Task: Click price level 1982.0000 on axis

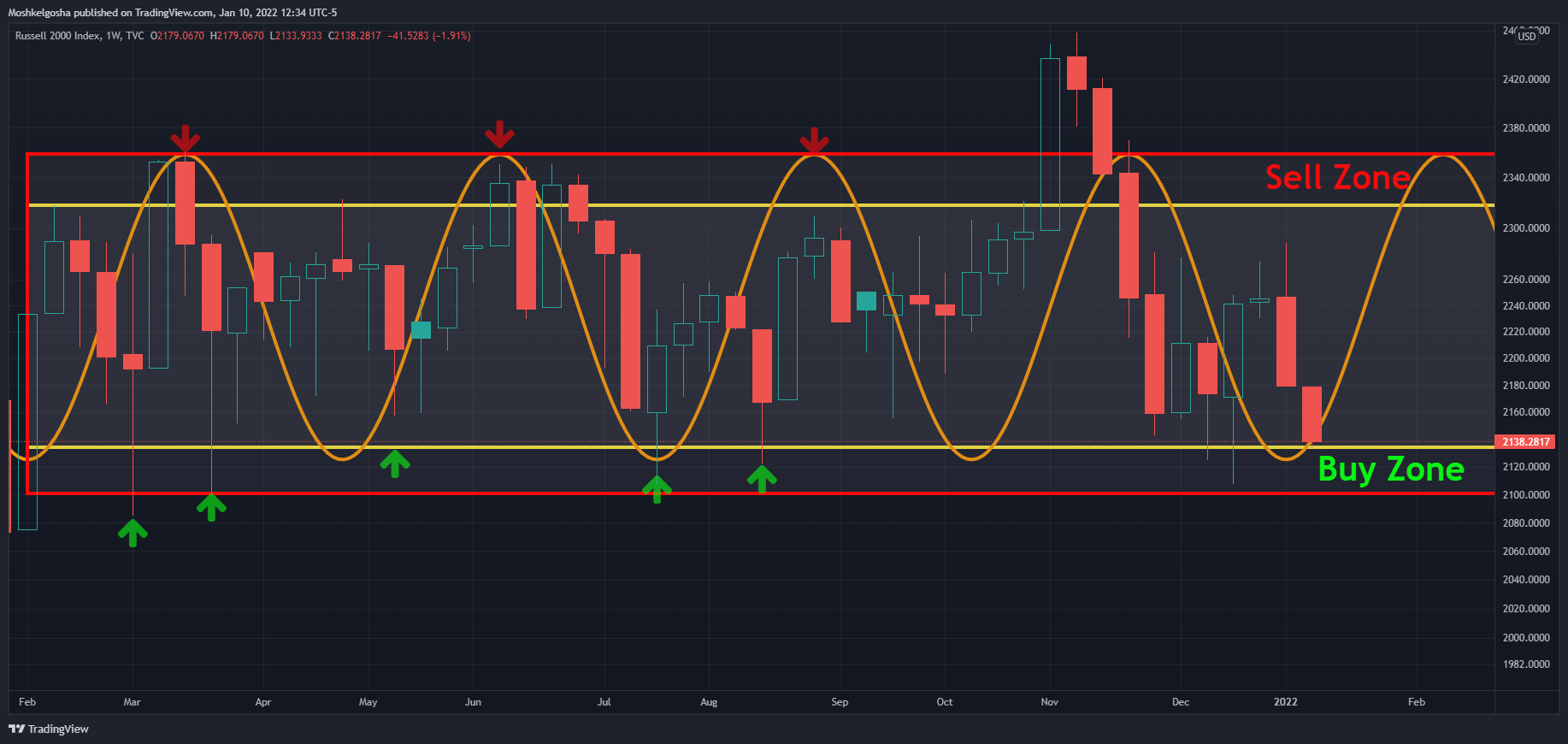Action: 1526,664
